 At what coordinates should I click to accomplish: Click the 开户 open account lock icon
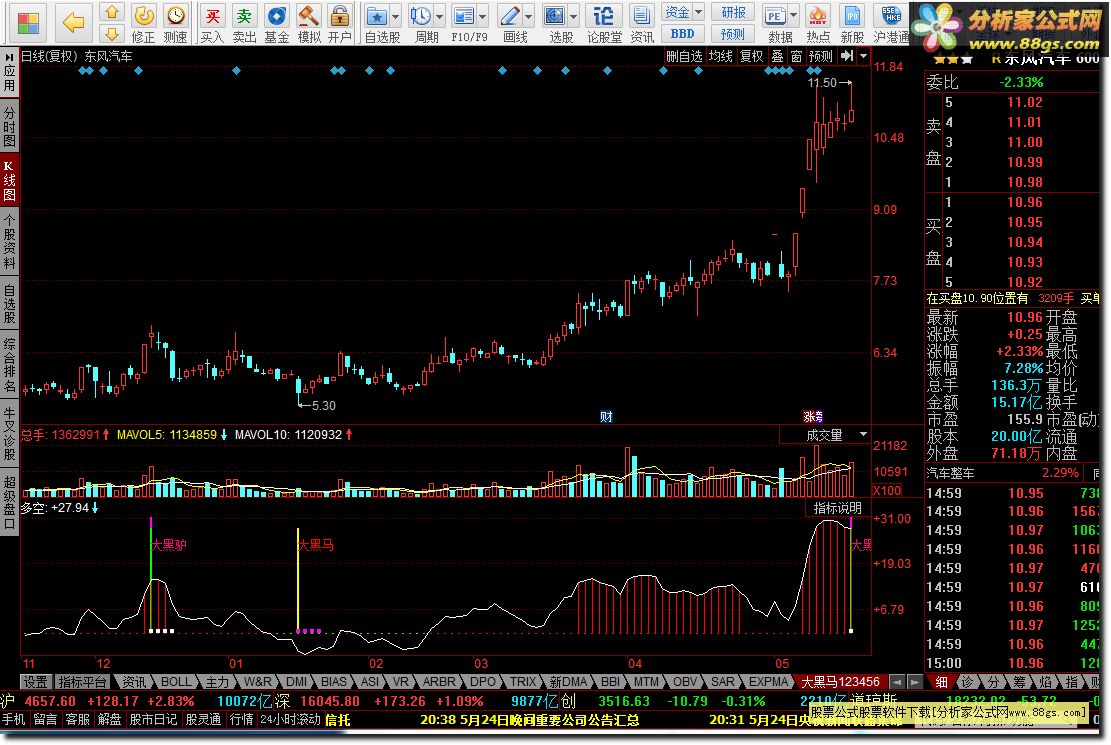point(340,23)
